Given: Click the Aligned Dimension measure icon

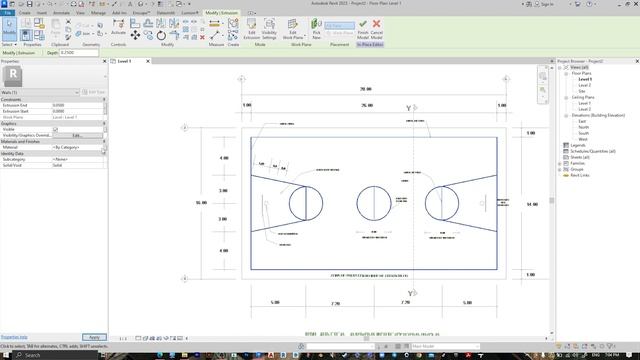Looking at the screenshot, I should click(214, 24).
